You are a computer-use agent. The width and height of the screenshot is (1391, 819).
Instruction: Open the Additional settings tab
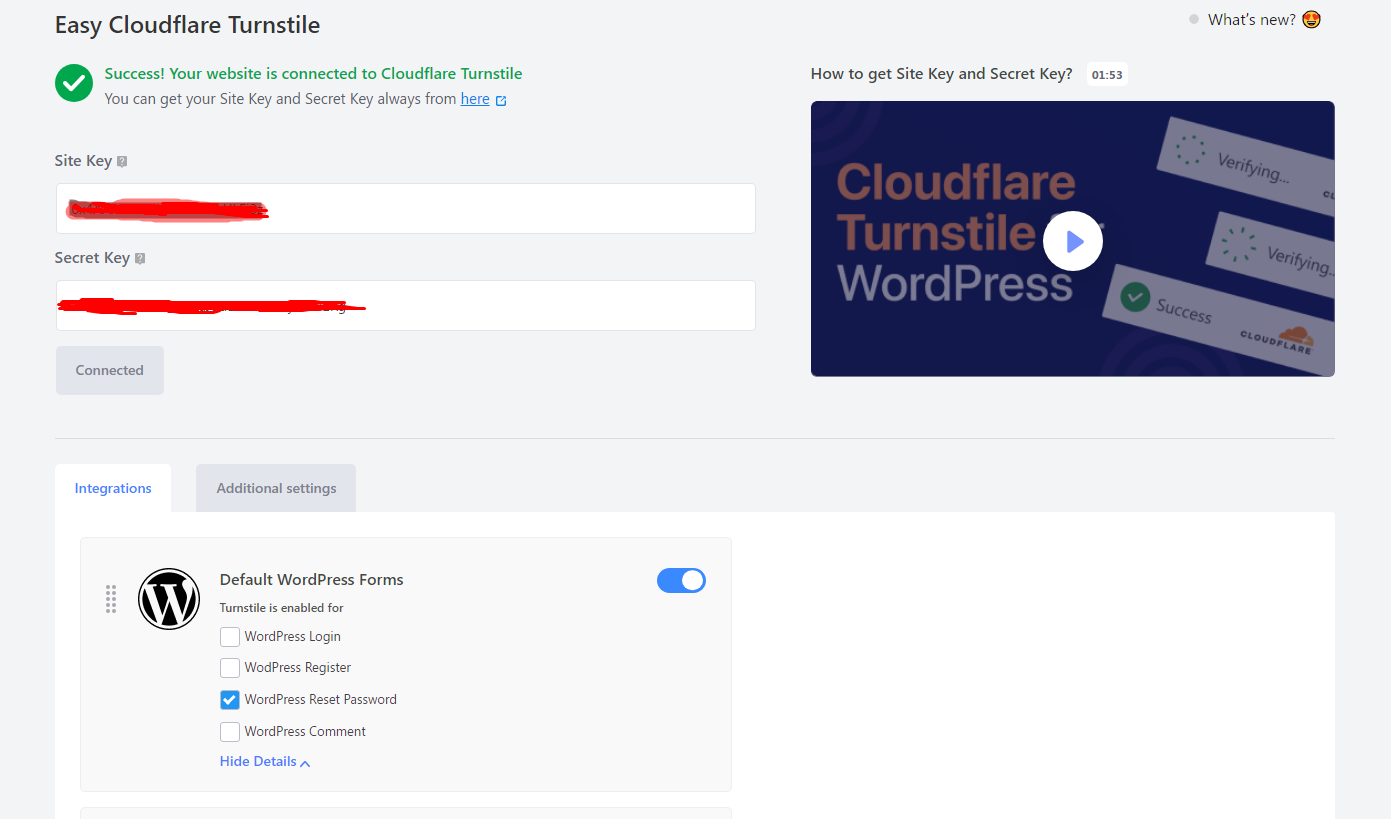(x=276, y=488)
